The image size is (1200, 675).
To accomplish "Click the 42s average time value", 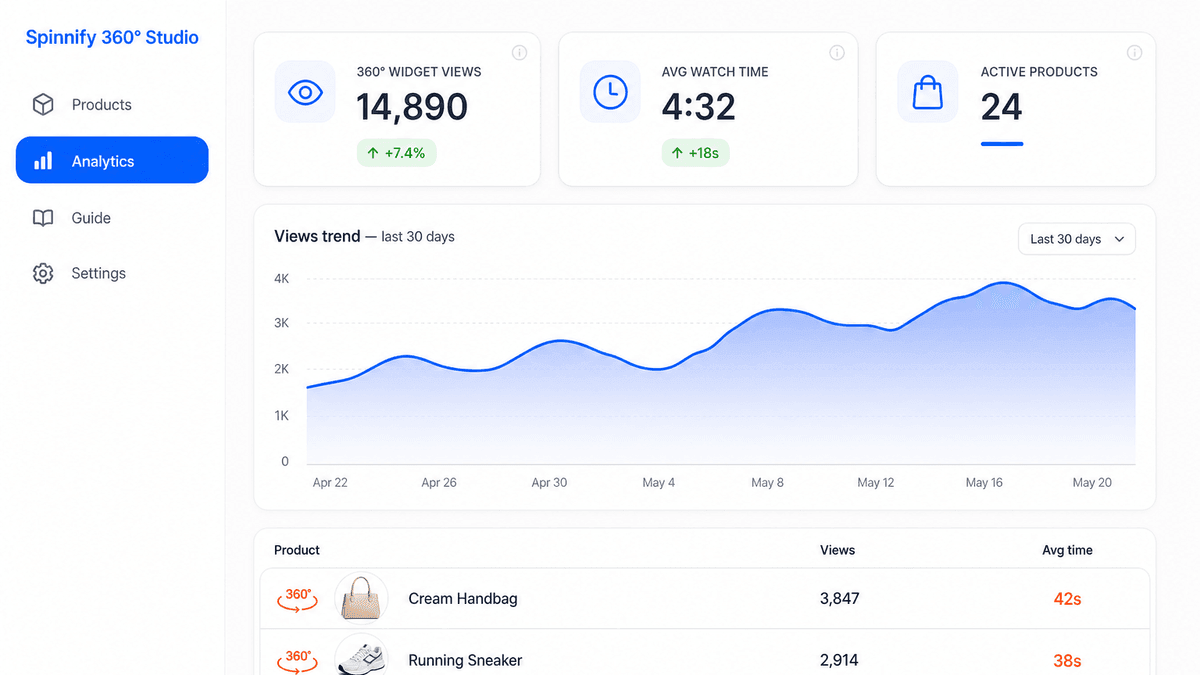I will (1067, 599).
